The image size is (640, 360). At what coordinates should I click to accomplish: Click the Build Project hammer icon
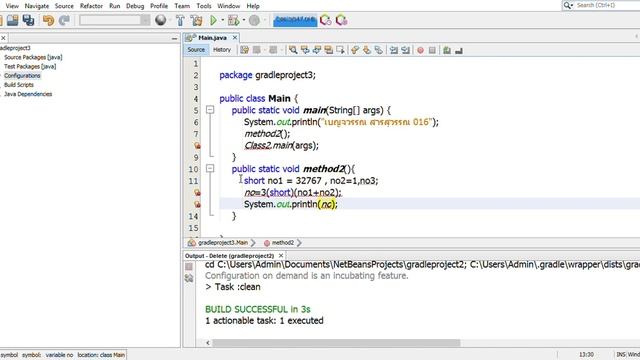point(180,20)
